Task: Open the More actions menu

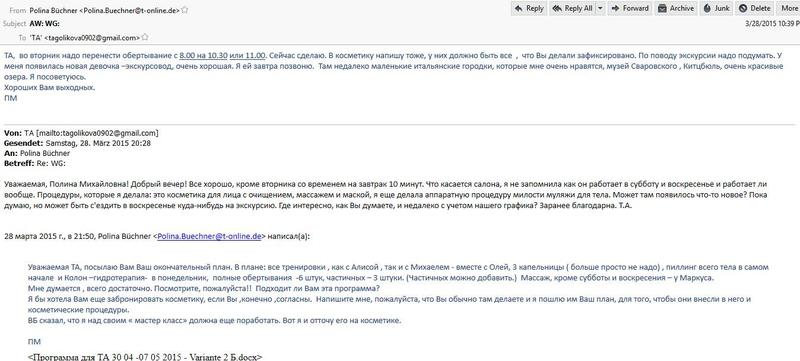Action: (x=788, y=8)
